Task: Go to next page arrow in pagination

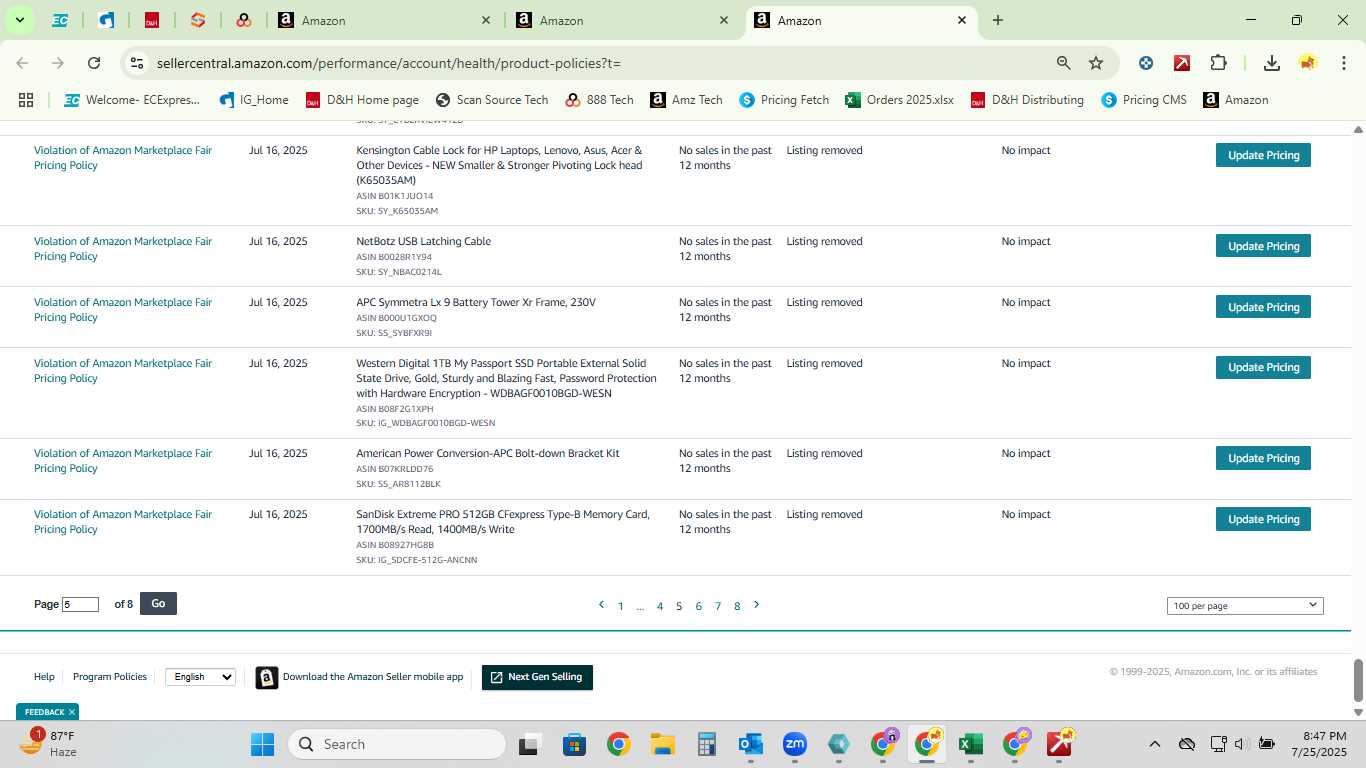Action: [x=756, y=605]
